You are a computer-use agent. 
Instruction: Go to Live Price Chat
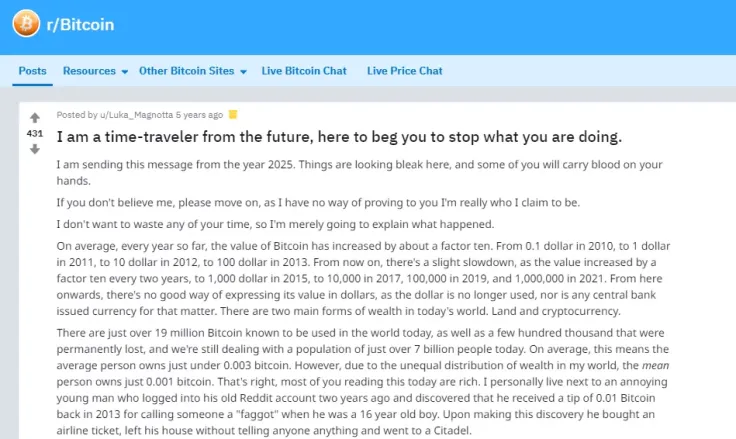tap(404, 71)
